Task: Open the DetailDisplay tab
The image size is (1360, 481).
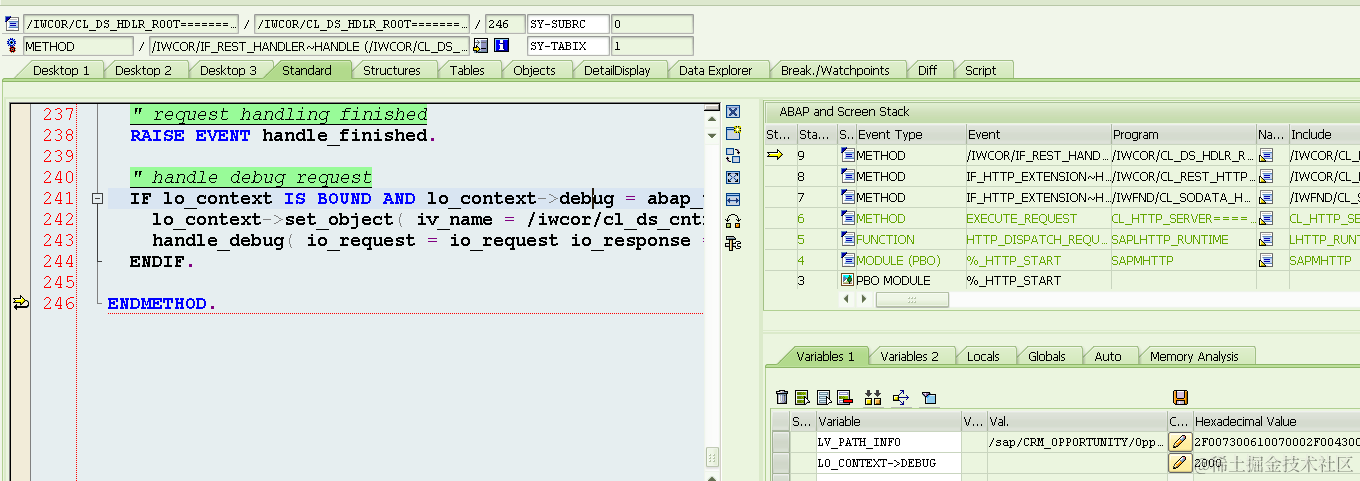Action: (x=617, y=70)
